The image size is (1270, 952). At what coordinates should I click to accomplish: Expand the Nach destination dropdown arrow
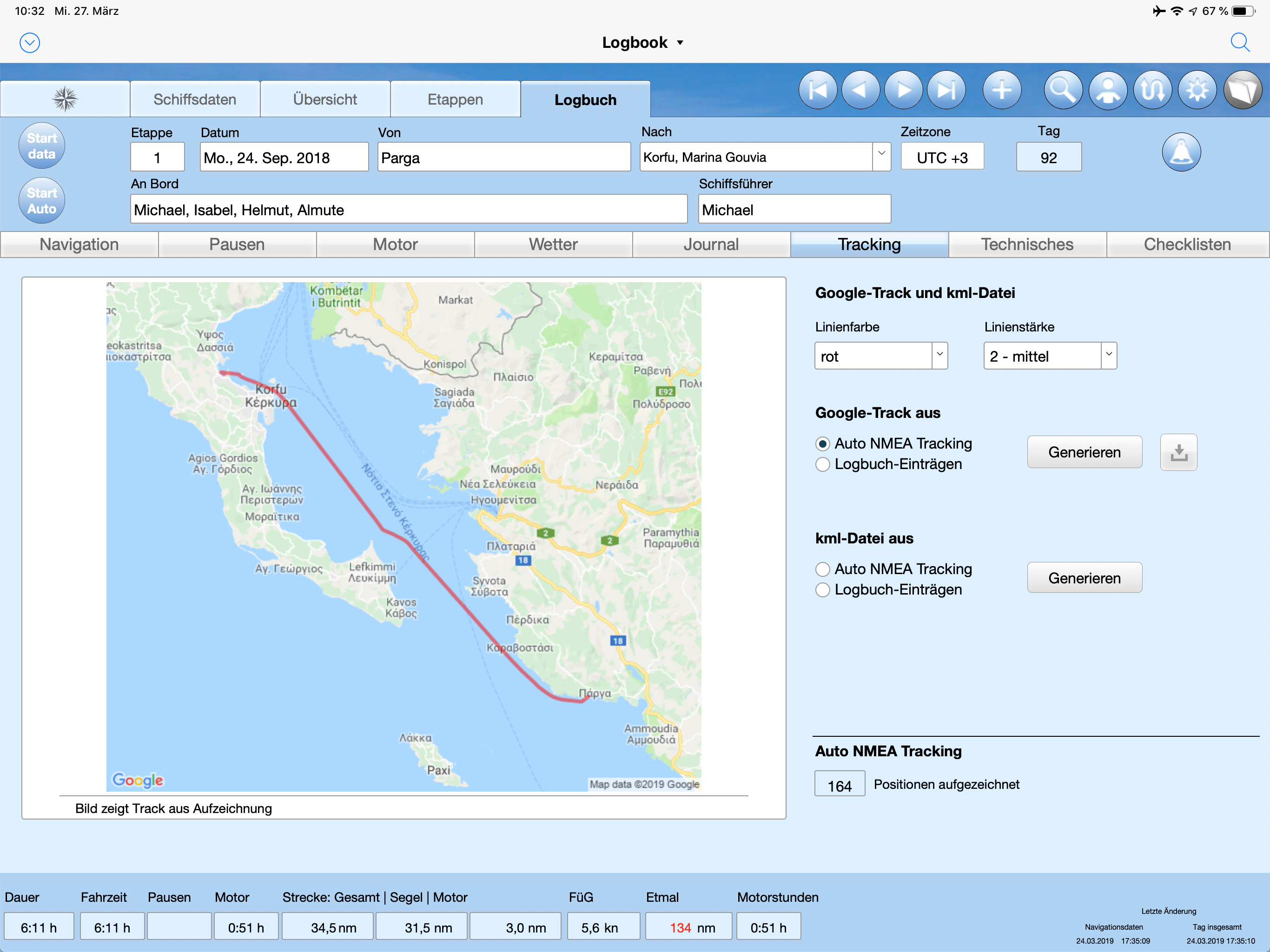coord(881,157)
